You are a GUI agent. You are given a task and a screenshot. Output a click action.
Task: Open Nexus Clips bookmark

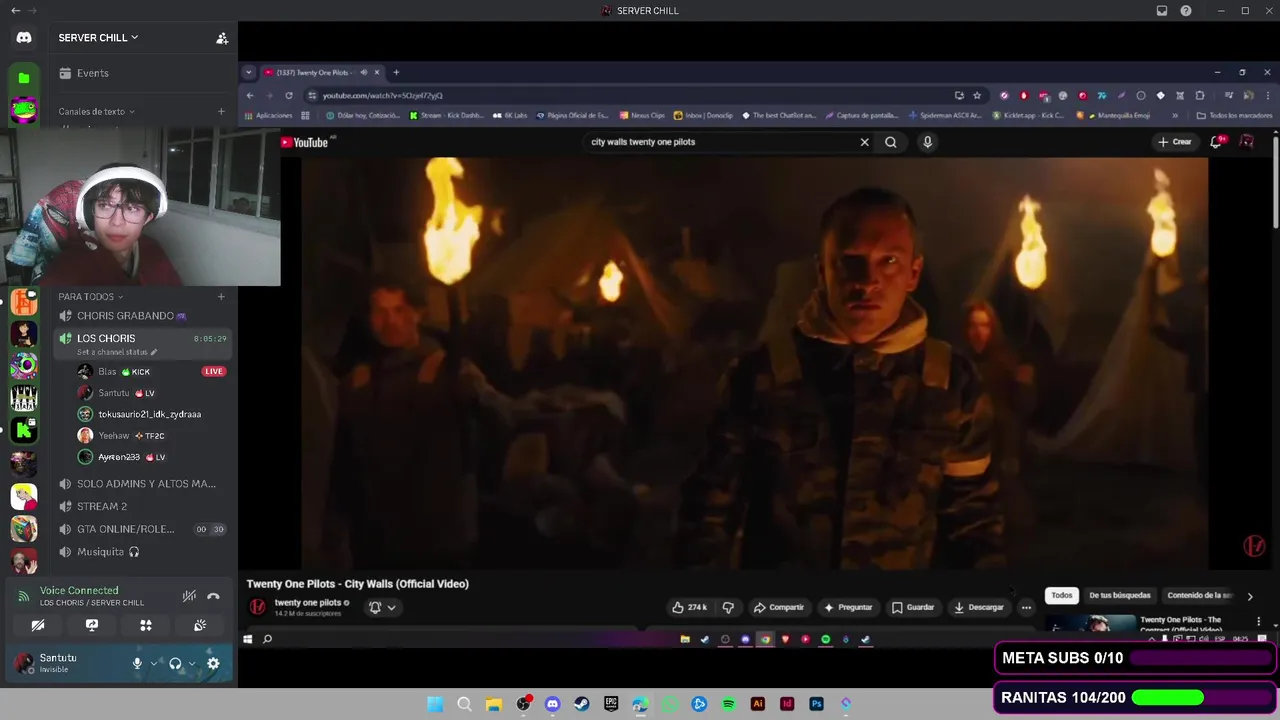pos(643,115)
